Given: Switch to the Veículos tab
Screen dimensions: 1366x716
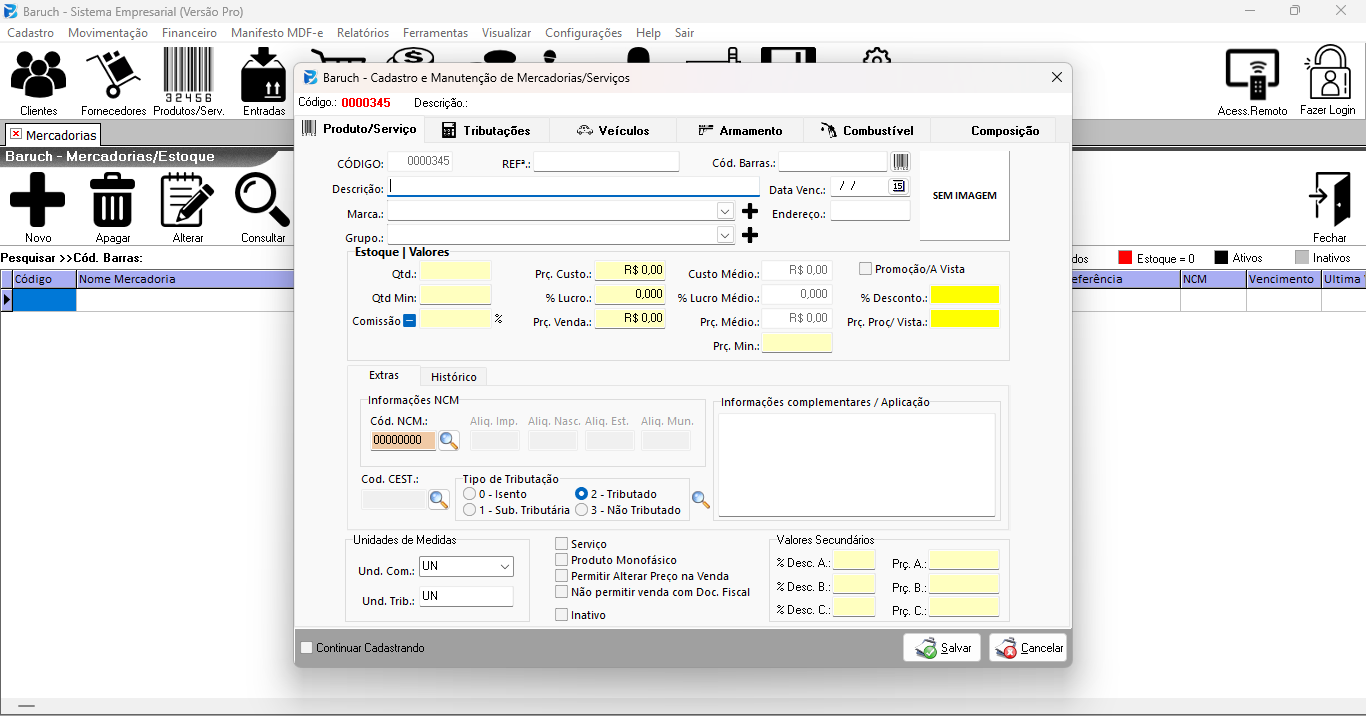Looking at the screenshot, I should coord(613,131).
